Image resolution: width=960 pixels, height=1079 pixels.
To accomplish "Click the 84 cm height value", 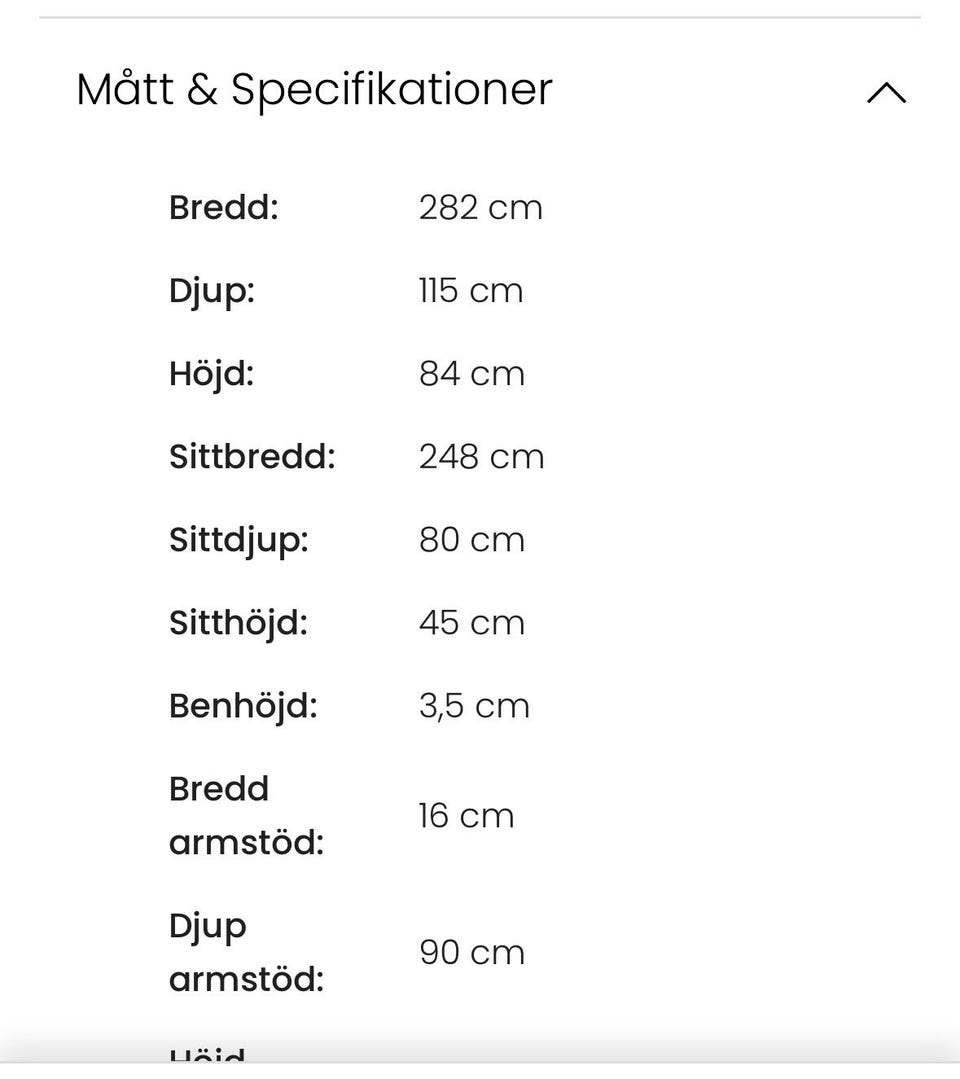I will [x=472, y=374].
